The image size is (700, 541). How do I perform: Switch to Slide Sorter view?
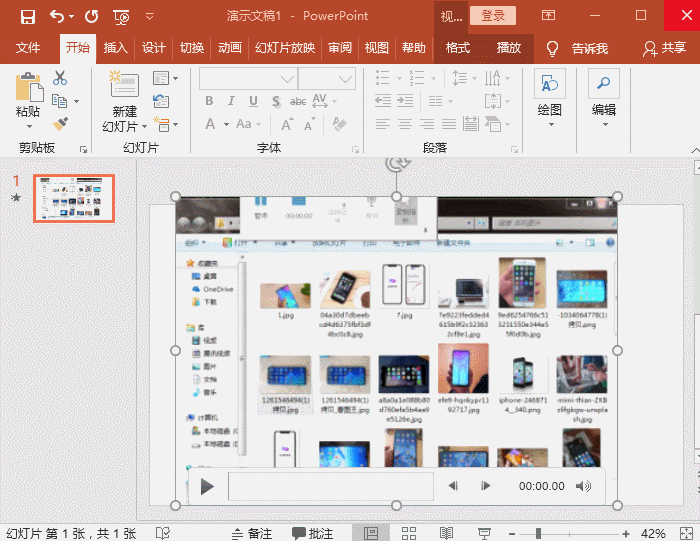[409, 533]
